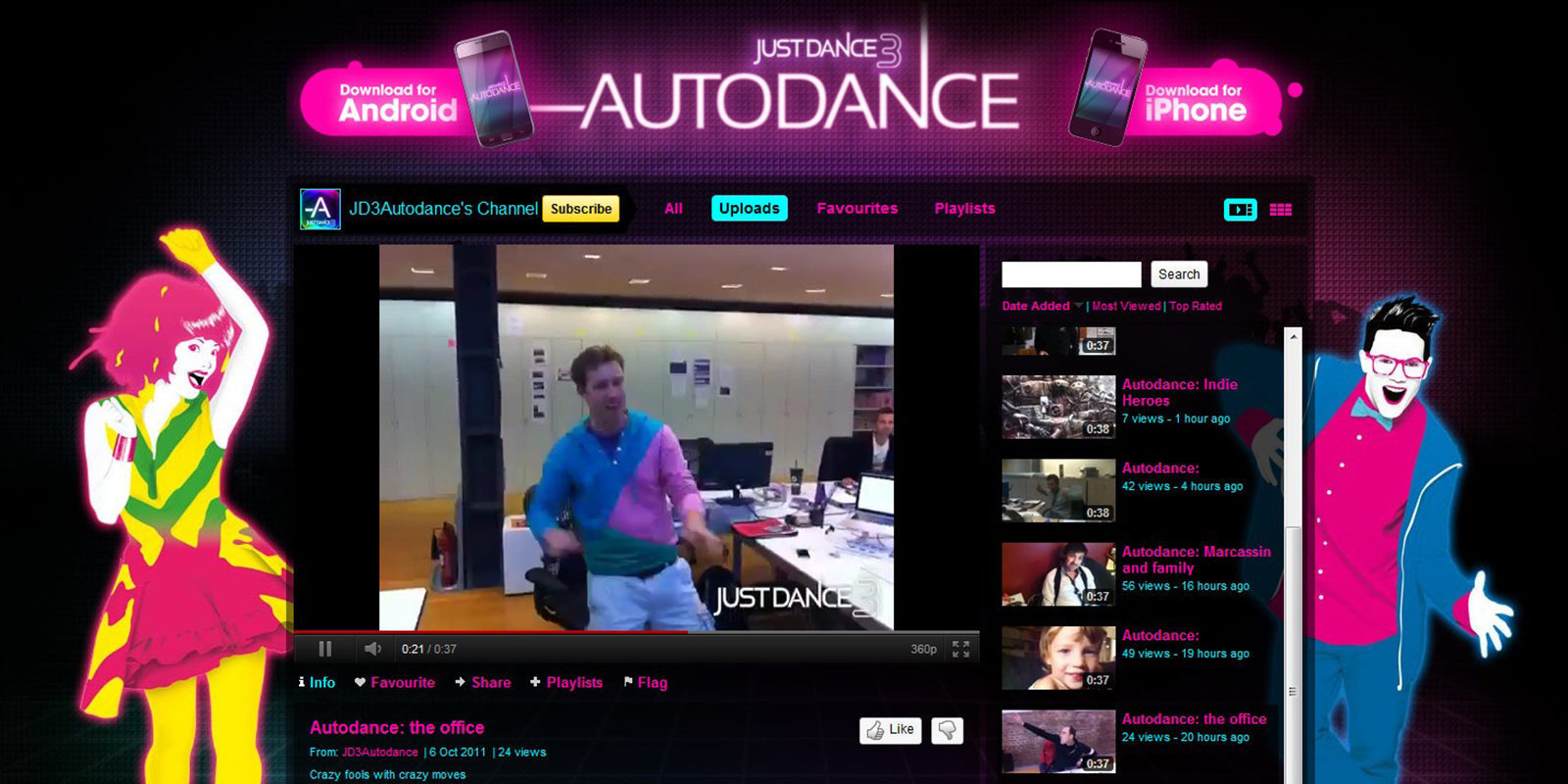Switch to grid view layout
Image resolution: width=1568 pixels, height=784 pixels.
click(1280, 210)
